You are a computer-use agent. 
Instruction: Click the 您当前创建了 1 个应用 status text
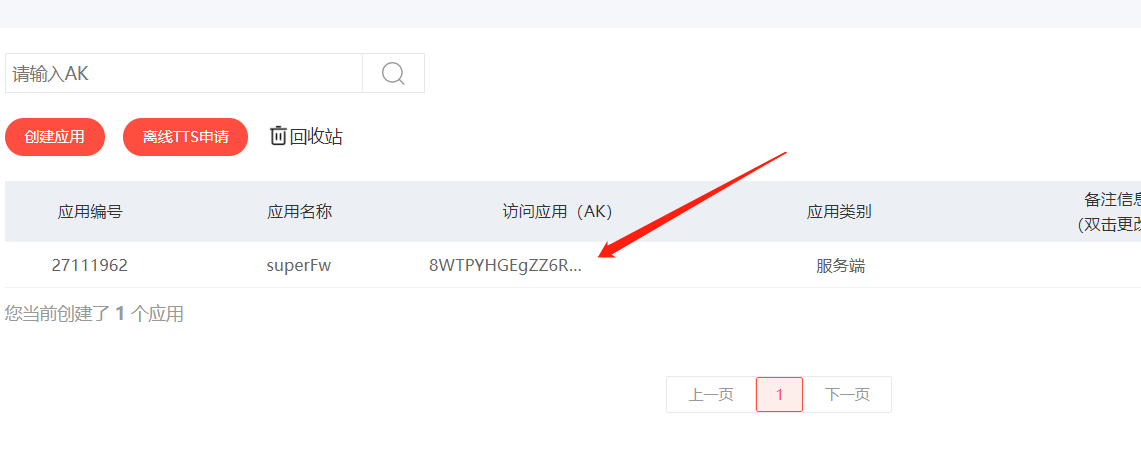click(x=94, y=314)
